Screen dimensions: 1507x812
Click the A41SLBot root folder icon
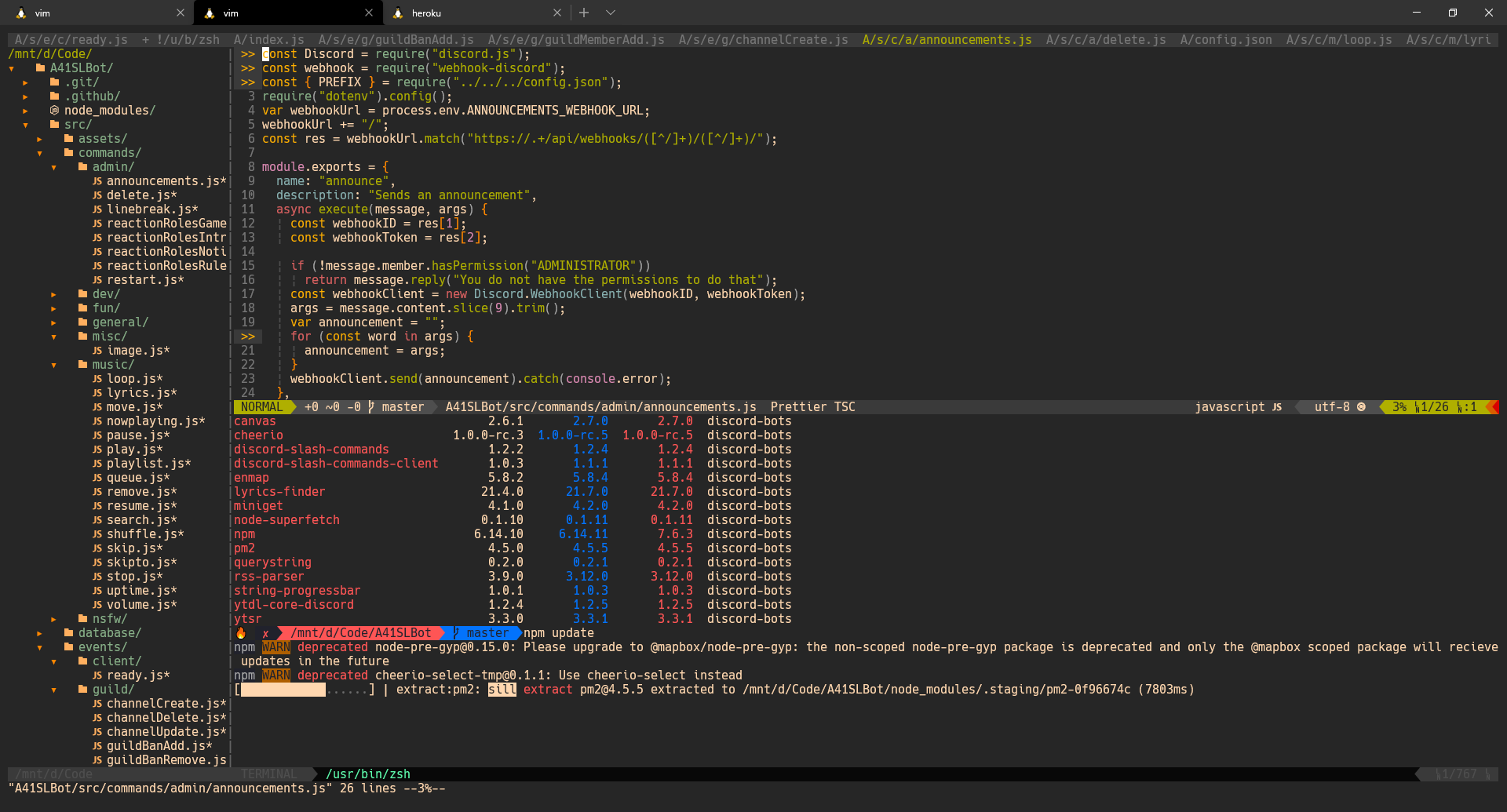(40, 68)
